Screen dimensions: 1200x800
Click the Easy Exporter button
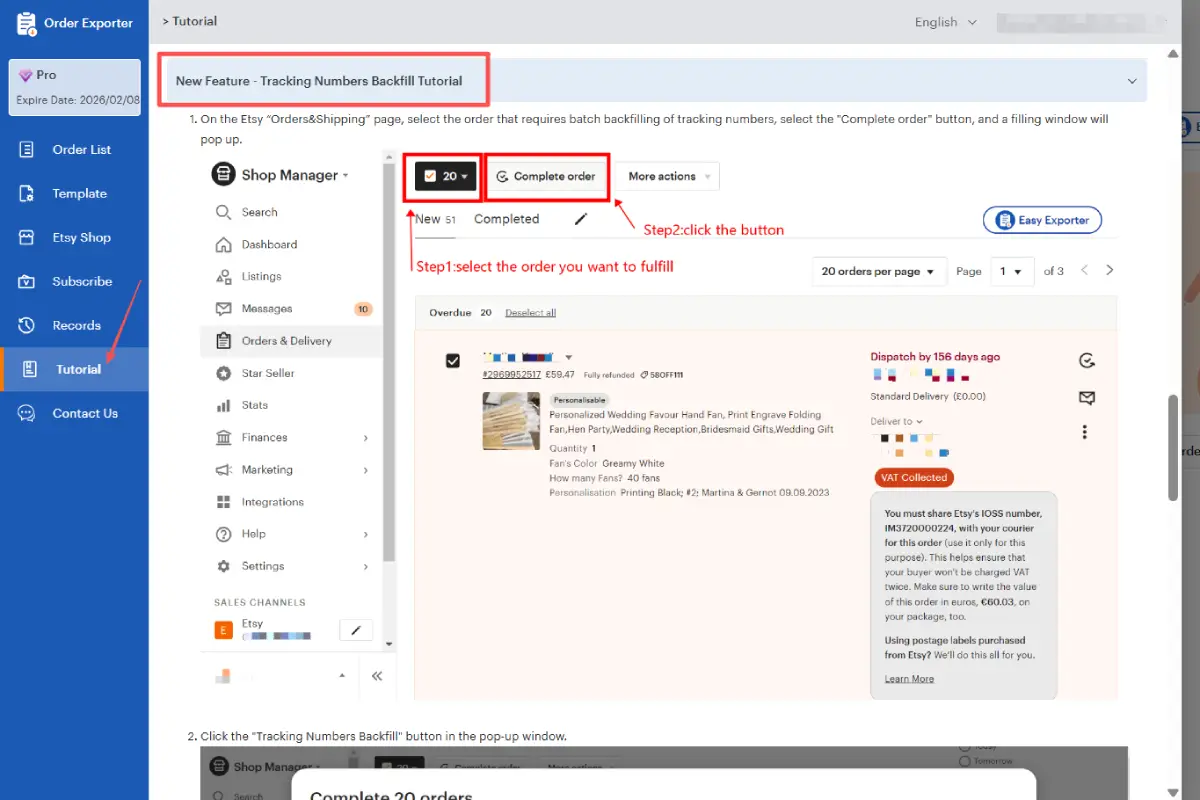(1043, 220)
